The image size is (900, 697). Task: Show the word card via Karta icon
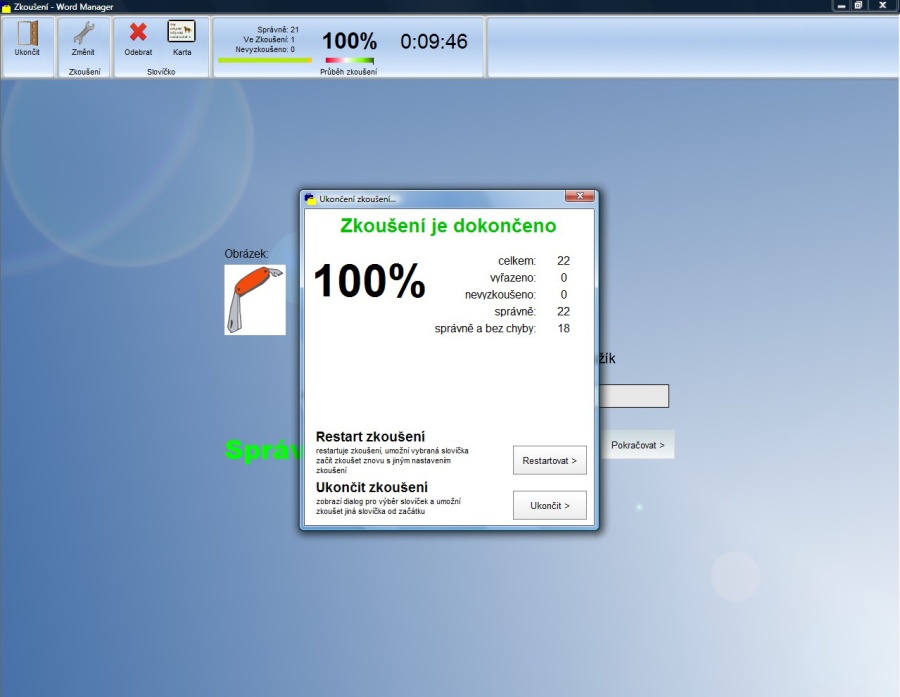(181, 38)
